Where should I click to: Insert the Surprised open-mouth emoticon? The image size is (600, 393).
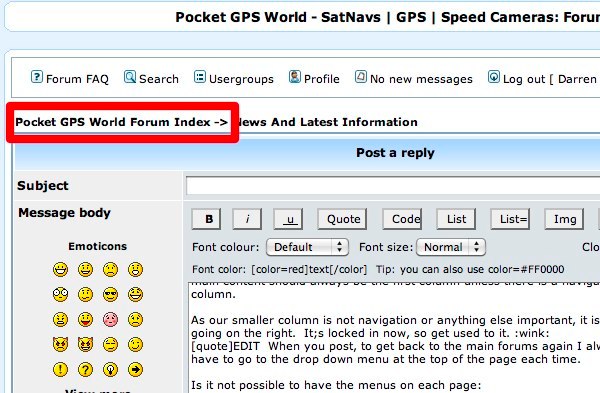[135, 269]
